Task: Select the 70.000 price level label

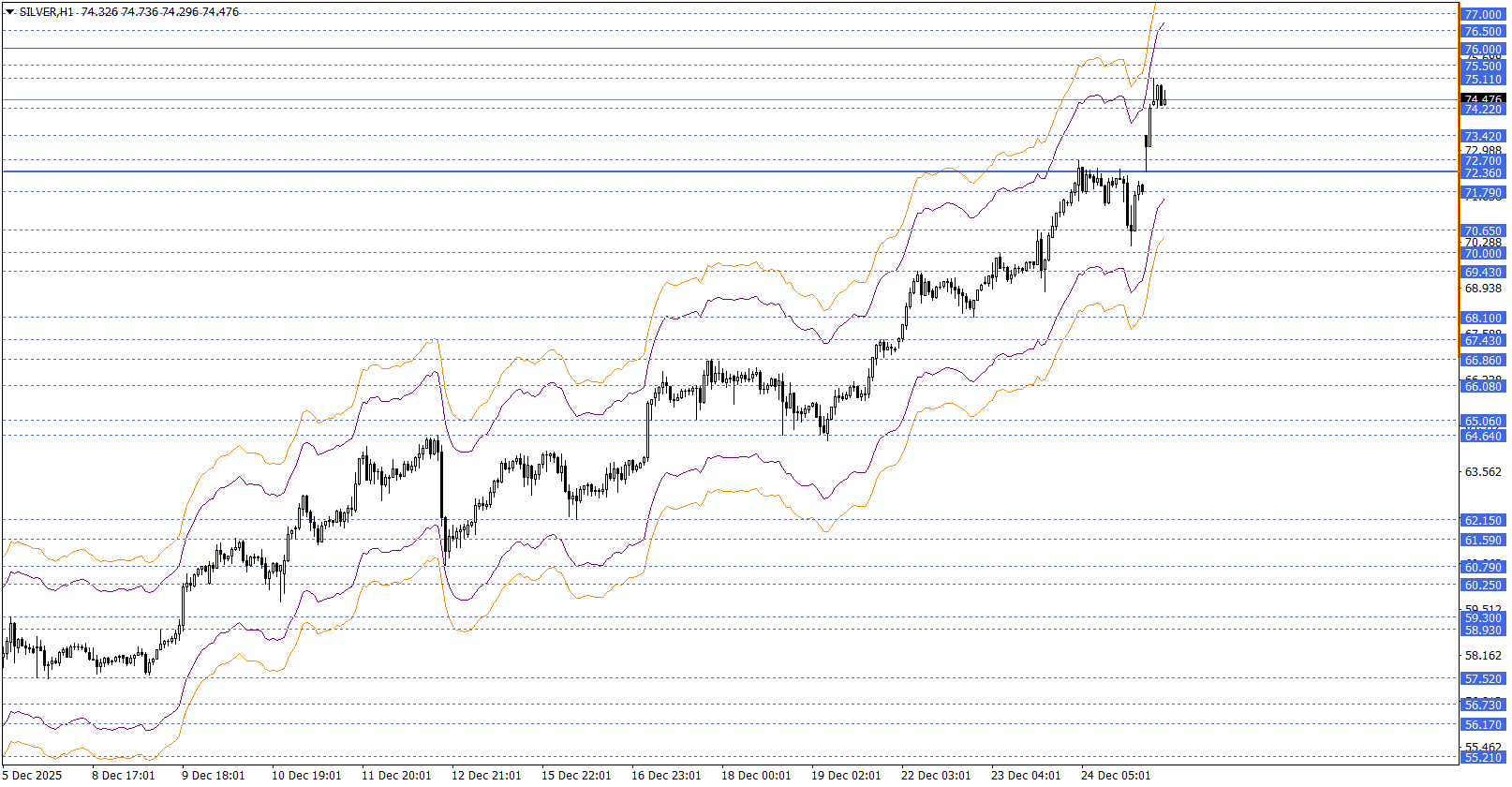Action: (1483, 254)
